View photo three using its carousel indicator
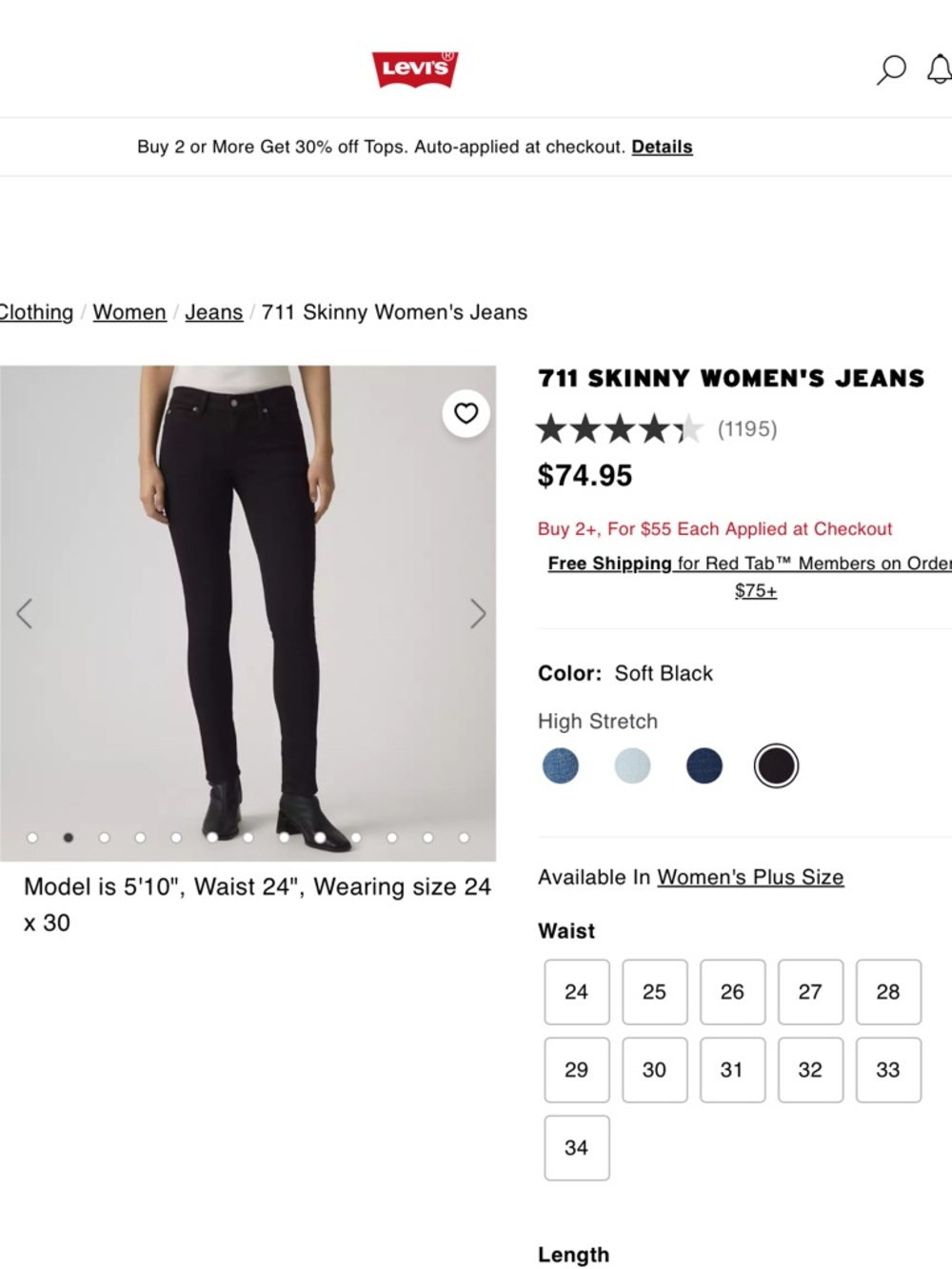 tap(104, 837)
